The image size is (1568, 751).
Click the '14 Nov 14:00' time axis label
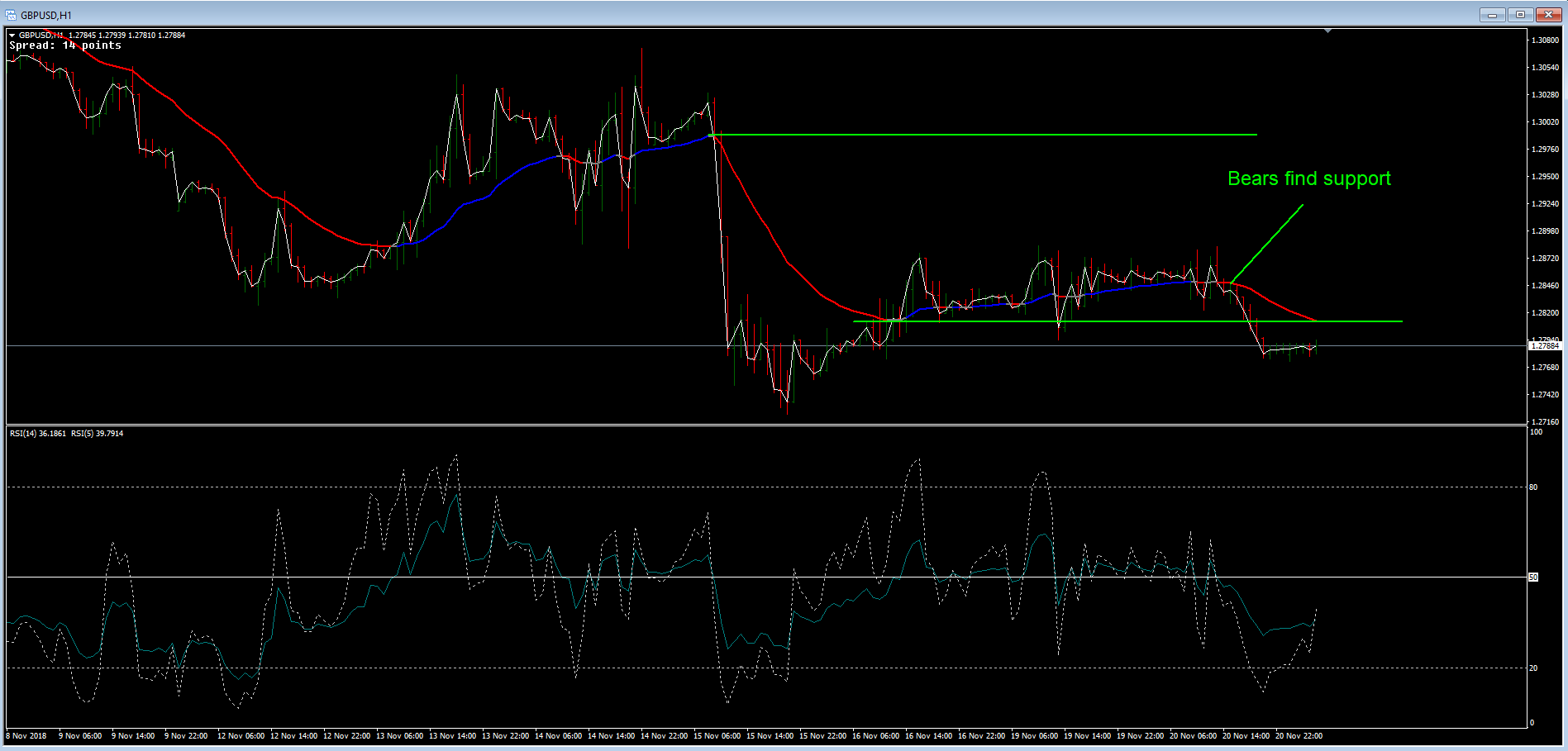click(x=611, y=735)
